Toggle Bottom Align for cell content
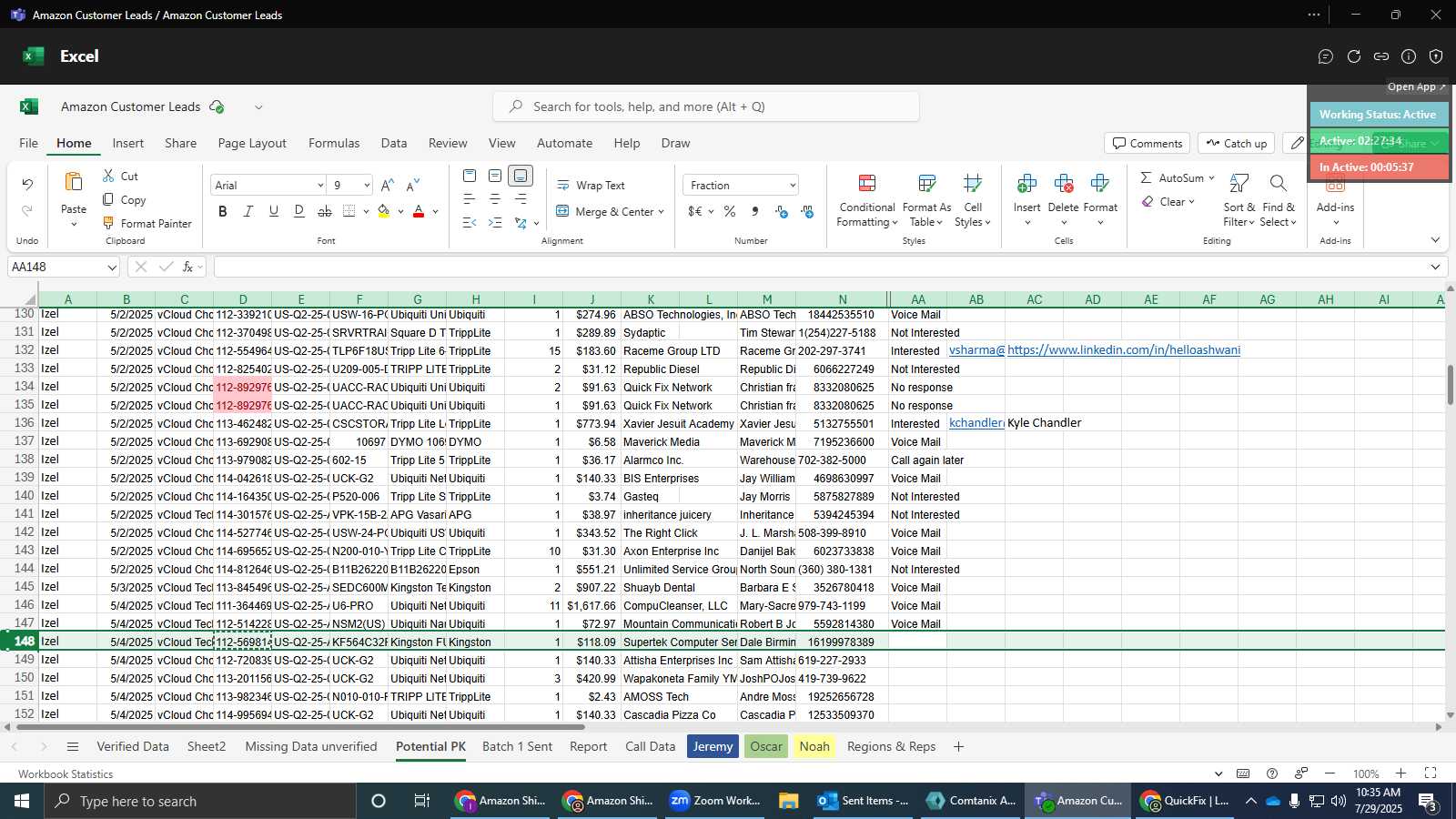The height and width of the screenshot is (819, 1456). (x=521, y=176)
